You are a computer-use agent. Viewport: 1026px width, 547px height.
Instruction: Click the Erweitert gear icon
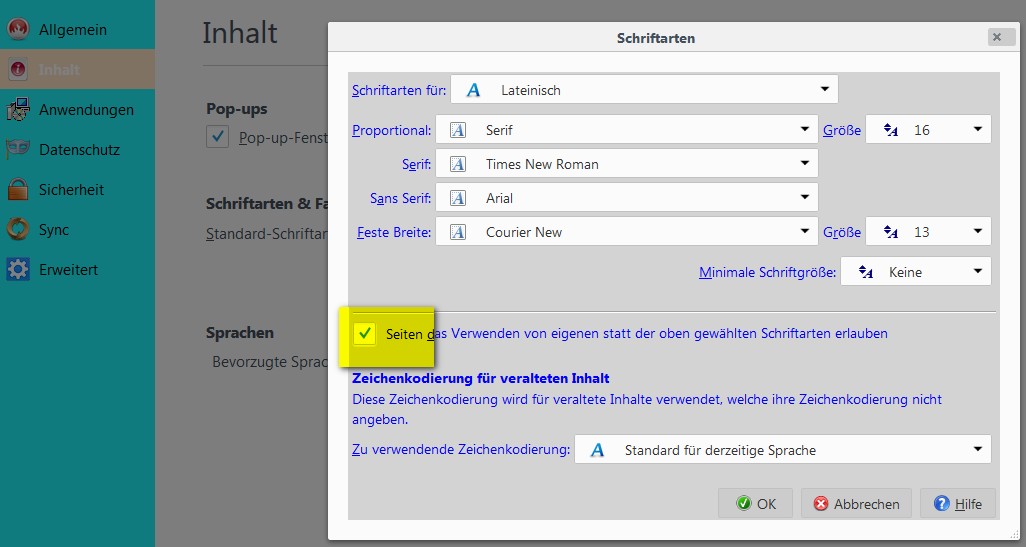tap(18, 269)
